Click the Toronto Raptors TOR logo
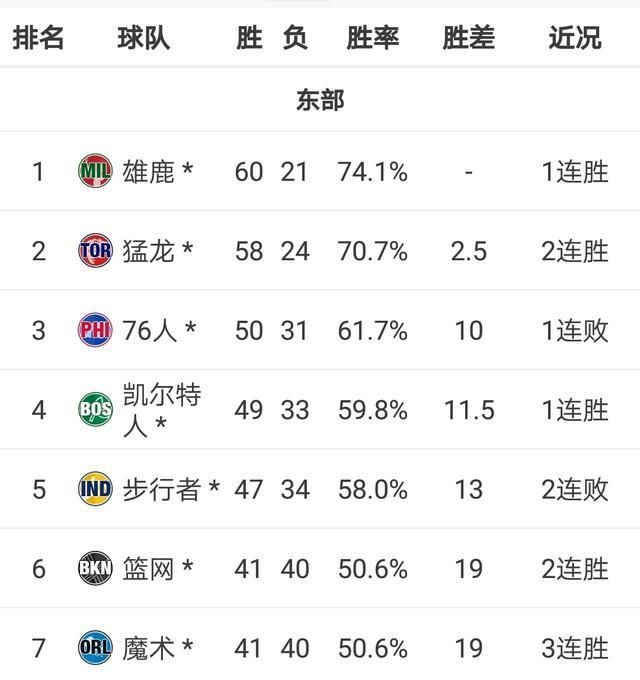The width and height of the screenshot is (640, 680). [x=95, y=250]
